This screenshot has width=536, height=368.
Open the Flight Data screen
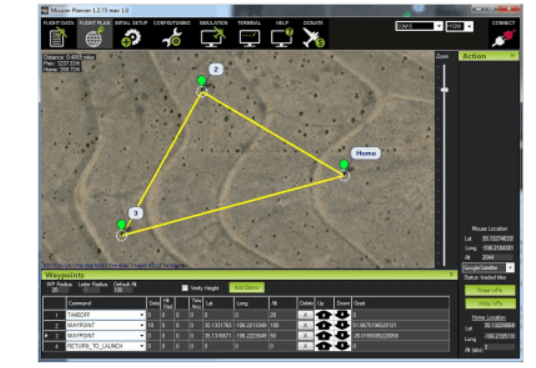pyautogui.click(x=58, y=34)
